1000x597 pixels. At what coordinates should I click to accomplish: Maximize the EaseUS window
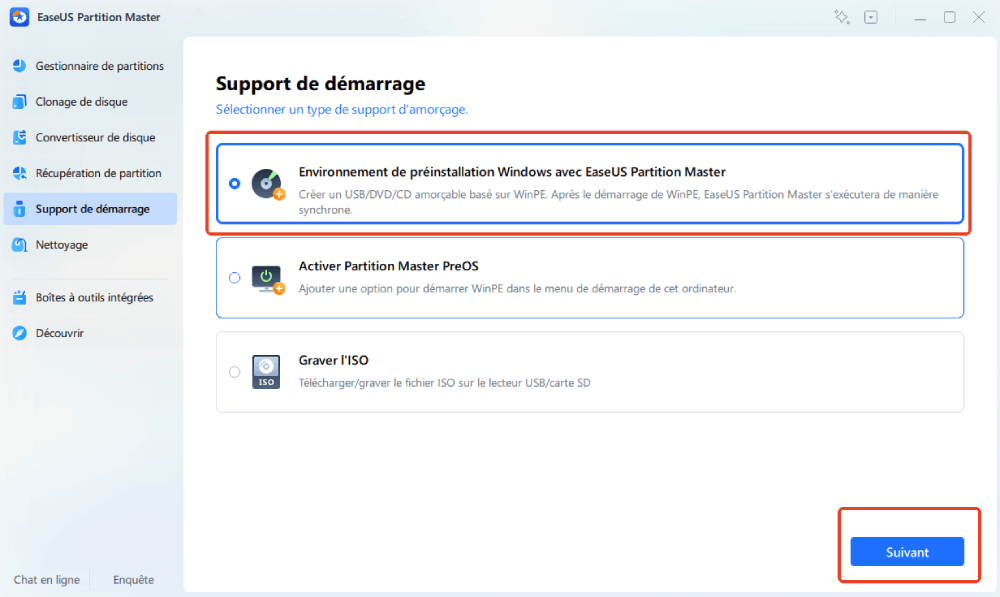950,17
